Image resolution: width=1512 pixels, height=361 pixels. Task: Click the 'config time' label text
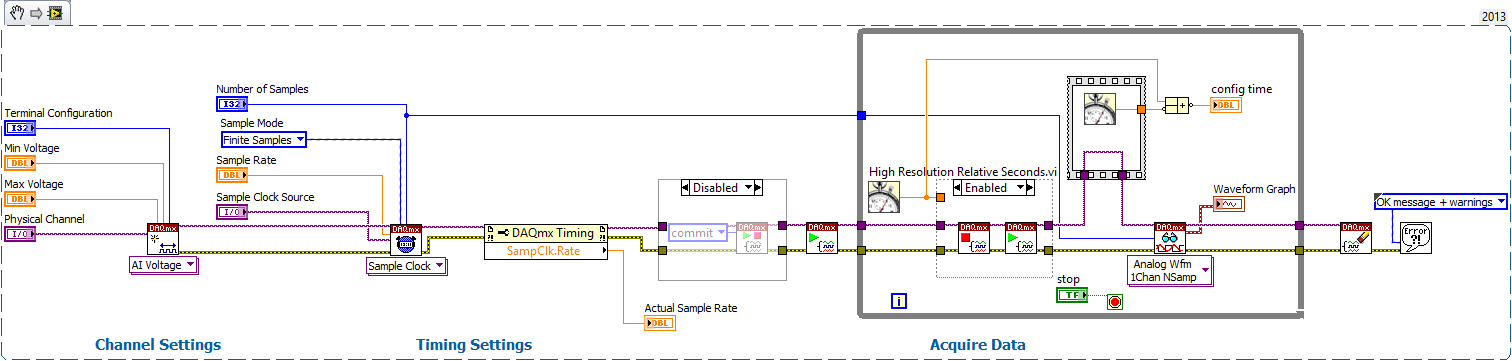point(1241,89)
